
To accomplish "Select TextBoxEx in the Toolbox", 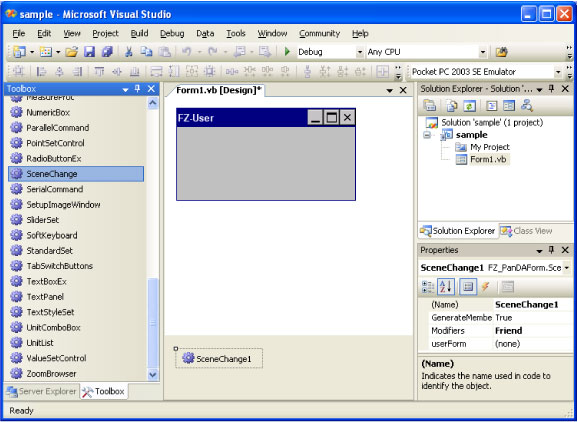I will tap(76, 281).
